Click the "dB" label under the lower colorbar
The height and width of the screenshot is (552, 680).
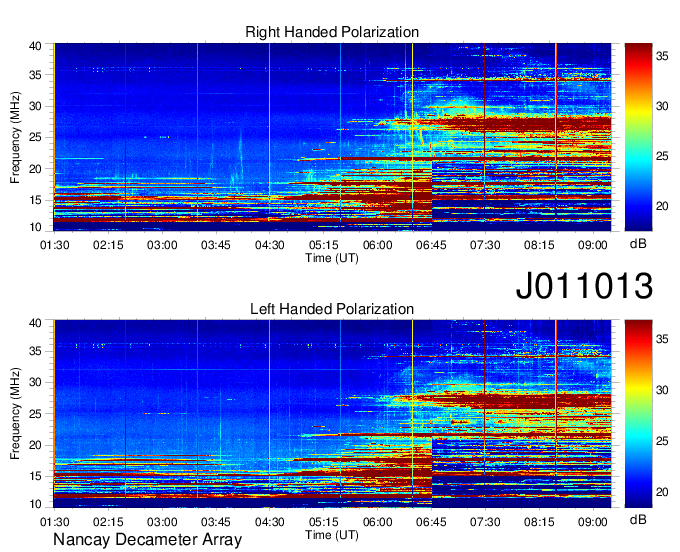pos(638,519)
